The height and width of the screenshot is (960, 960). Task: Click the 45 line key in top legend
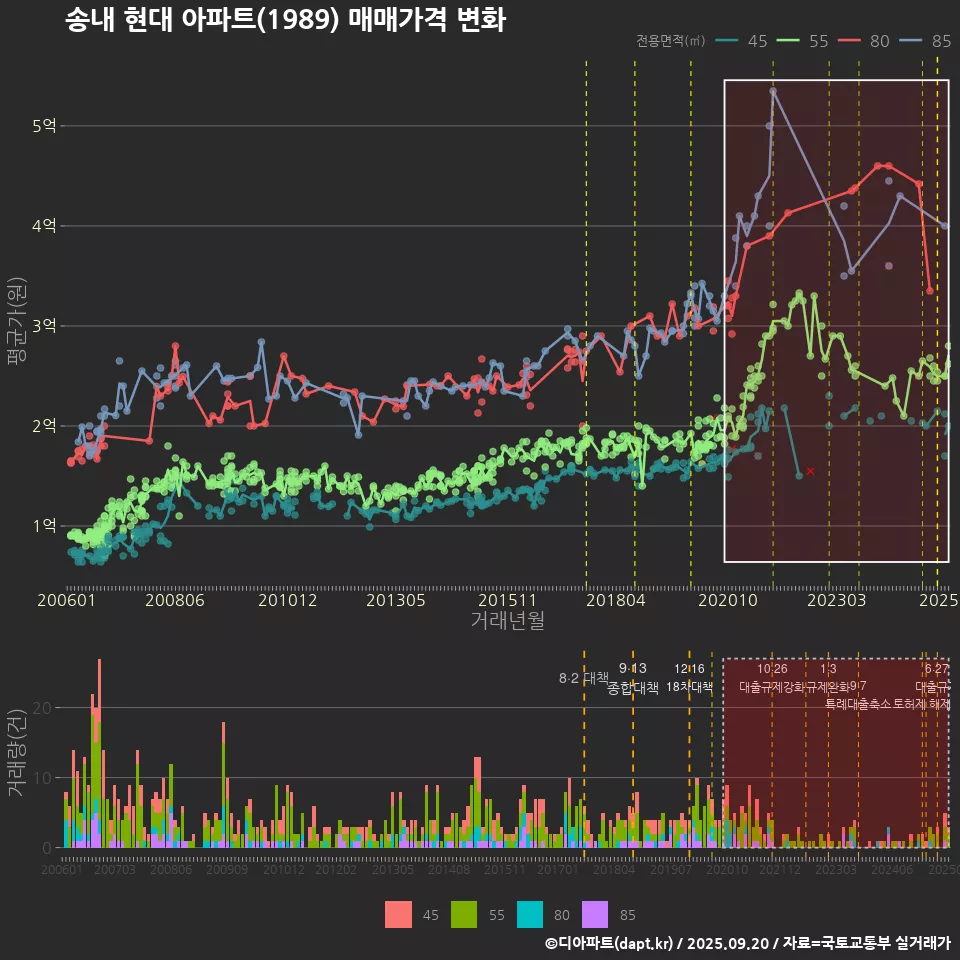click(729, 41)
